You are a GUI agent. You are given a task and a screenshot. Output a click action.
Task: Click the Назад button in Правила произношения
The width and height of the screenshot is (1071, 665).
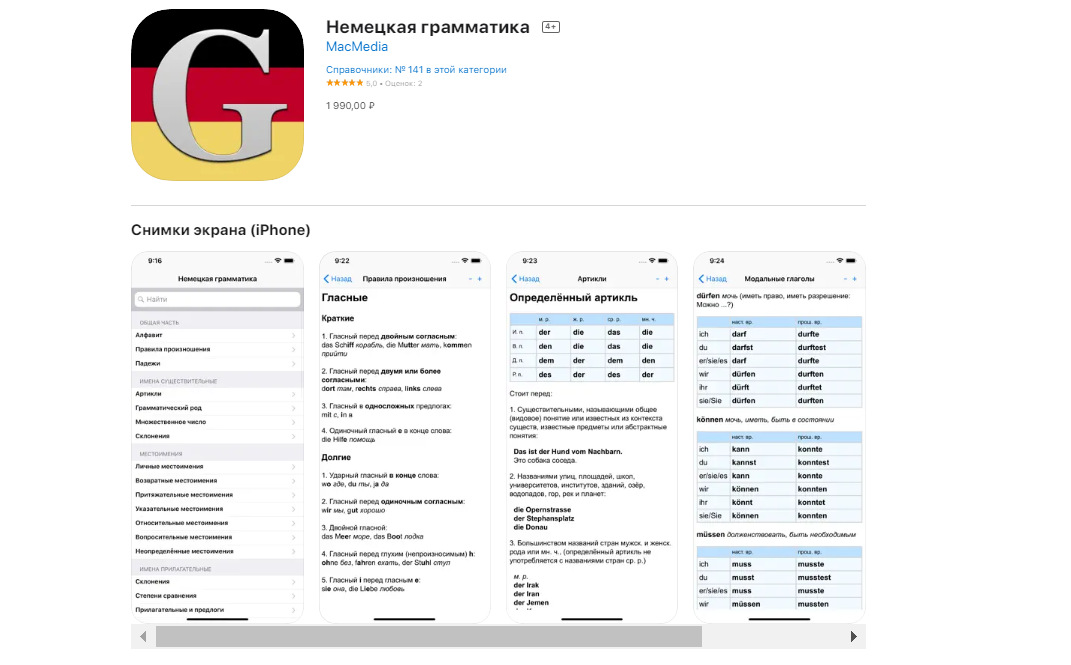[x=337, y=279]
